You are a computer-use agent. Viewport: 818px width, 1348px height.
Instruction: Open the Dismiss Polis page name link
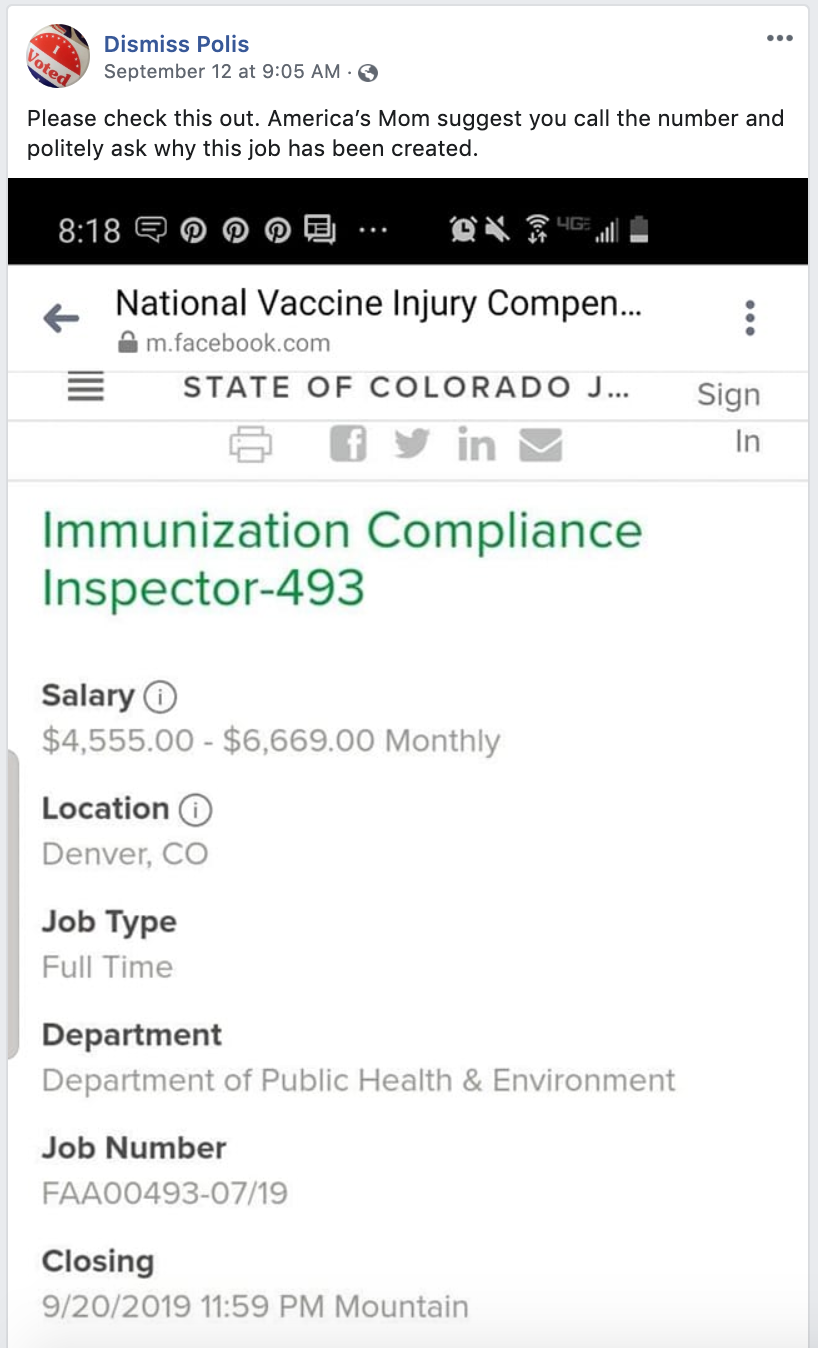[x=176, y=44]
